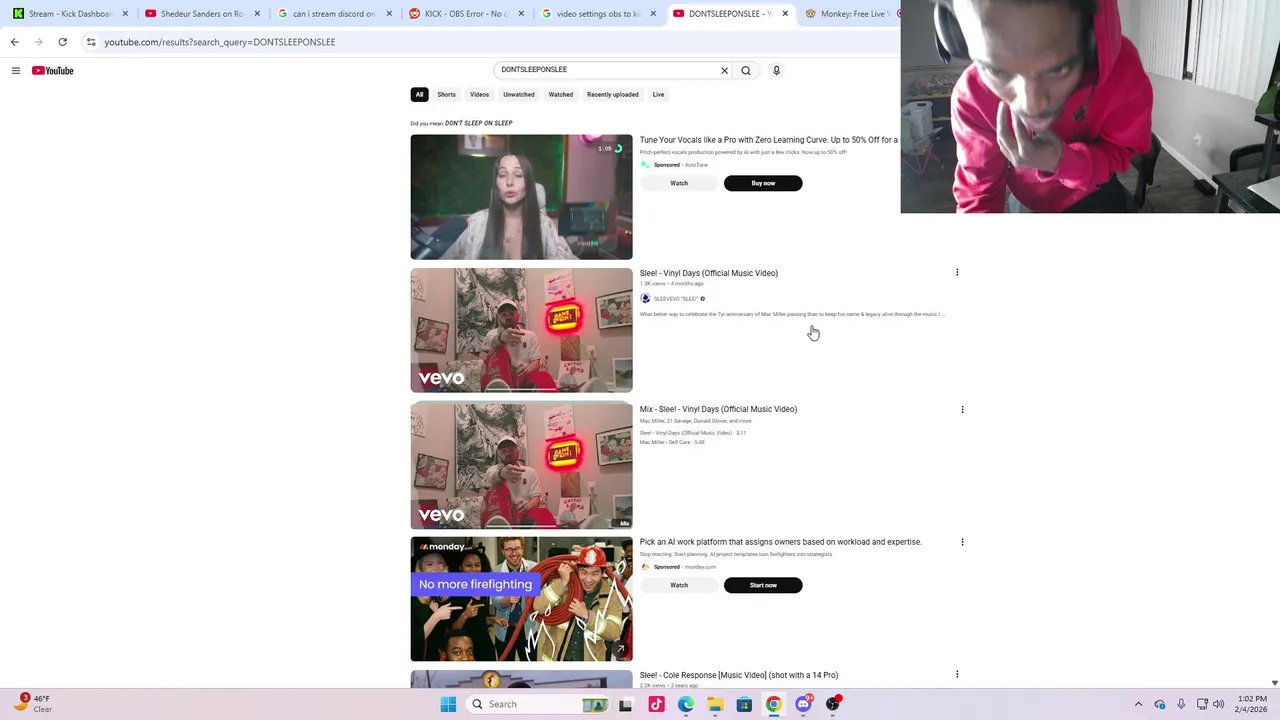Viewport: 1280px width, 720px height.
Task: Launch TikTok from the taskbar
Action: [x=656, y=704]
